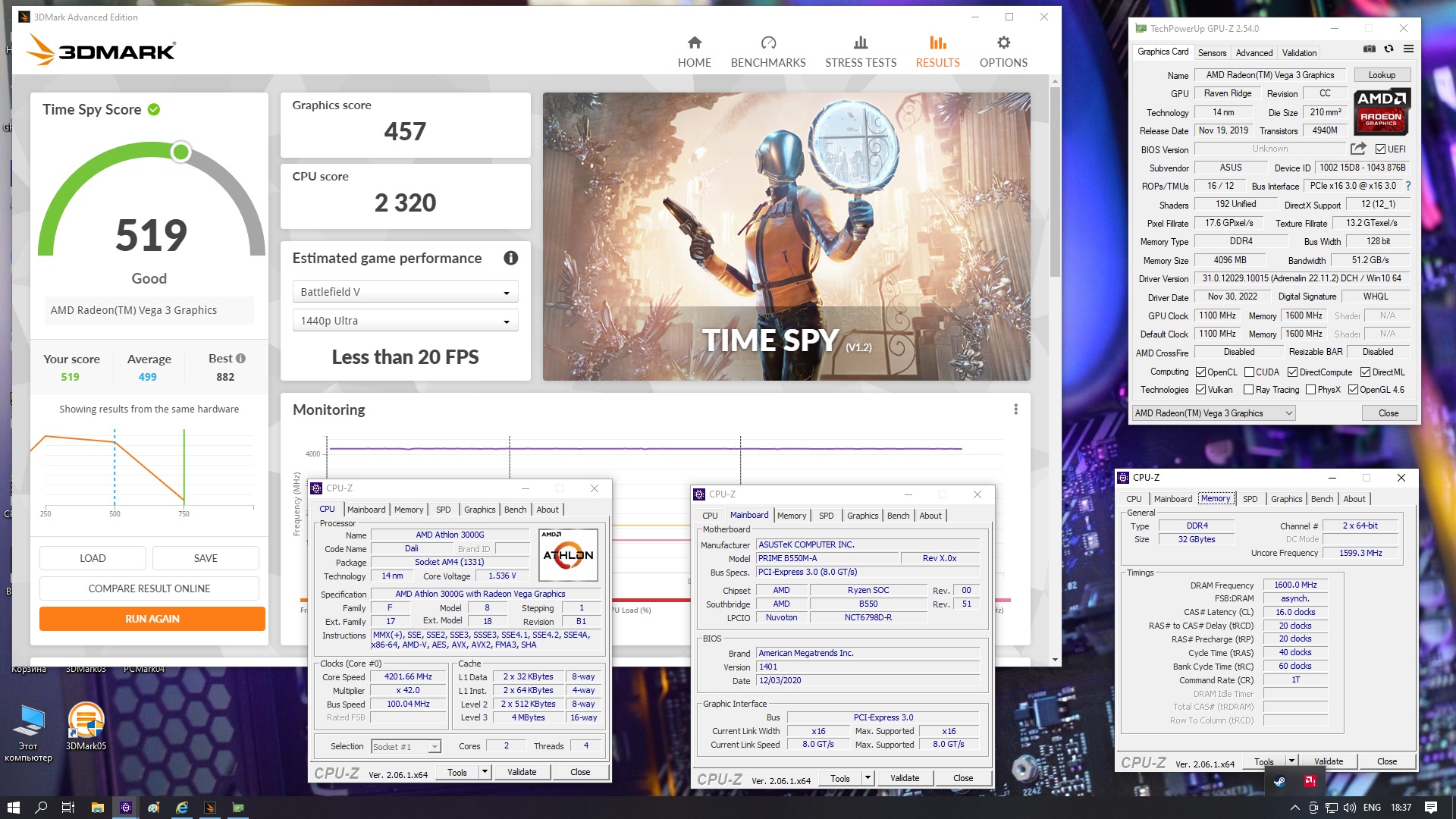Click the 3DMark taskbar icon
Viewport: 1456px width, 819px height.
tap(210, 808)
